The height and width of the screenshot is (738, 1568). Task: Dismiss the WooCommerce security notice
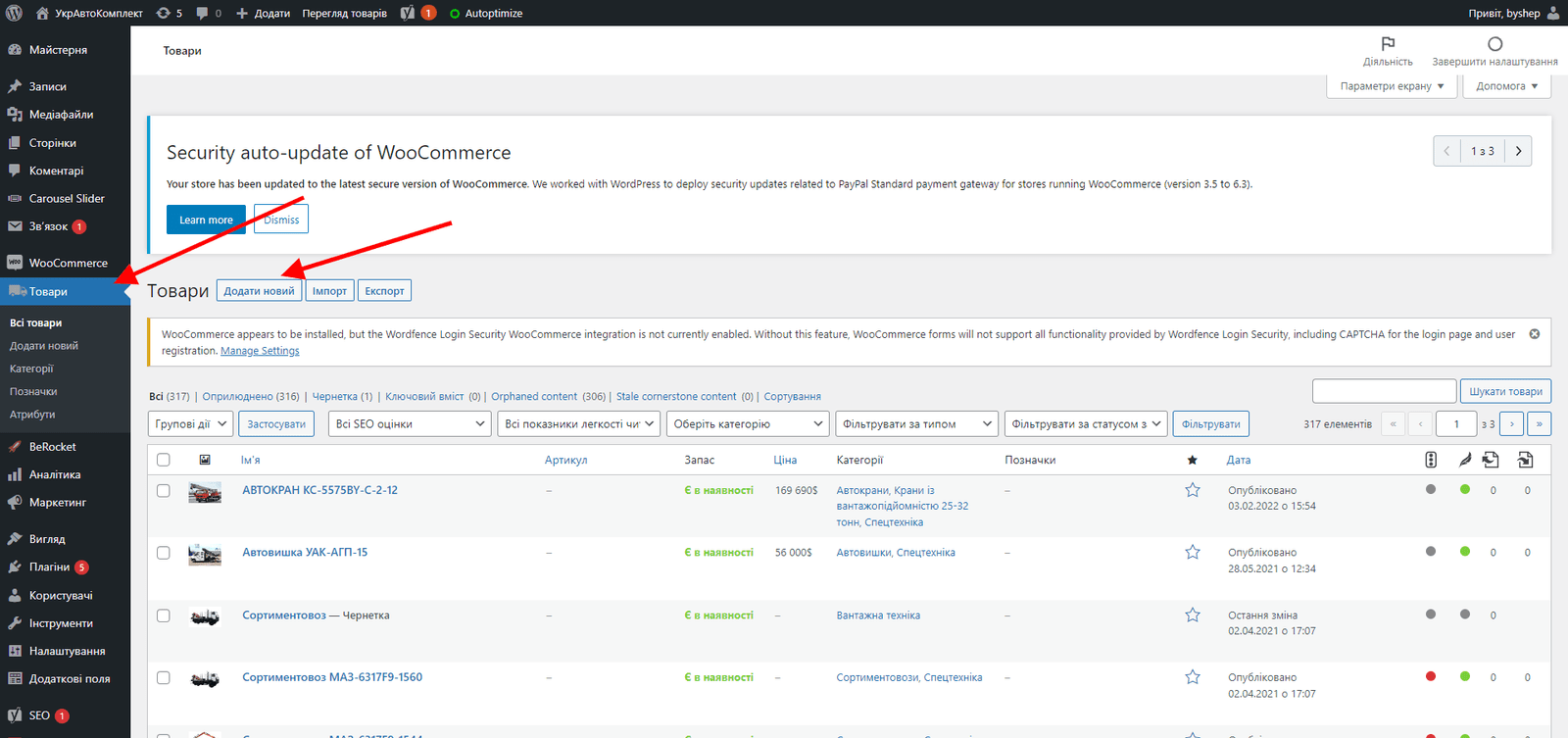pos(281,220)
